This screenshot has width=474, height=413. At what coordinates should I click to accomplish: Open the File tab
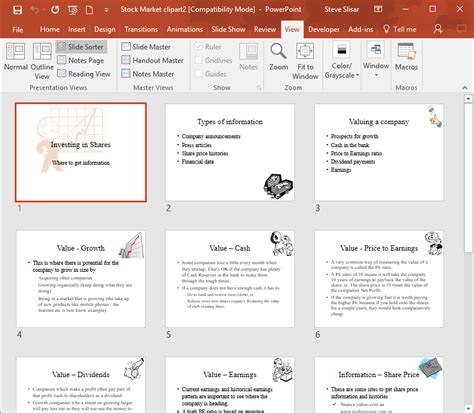coord(18,30)
